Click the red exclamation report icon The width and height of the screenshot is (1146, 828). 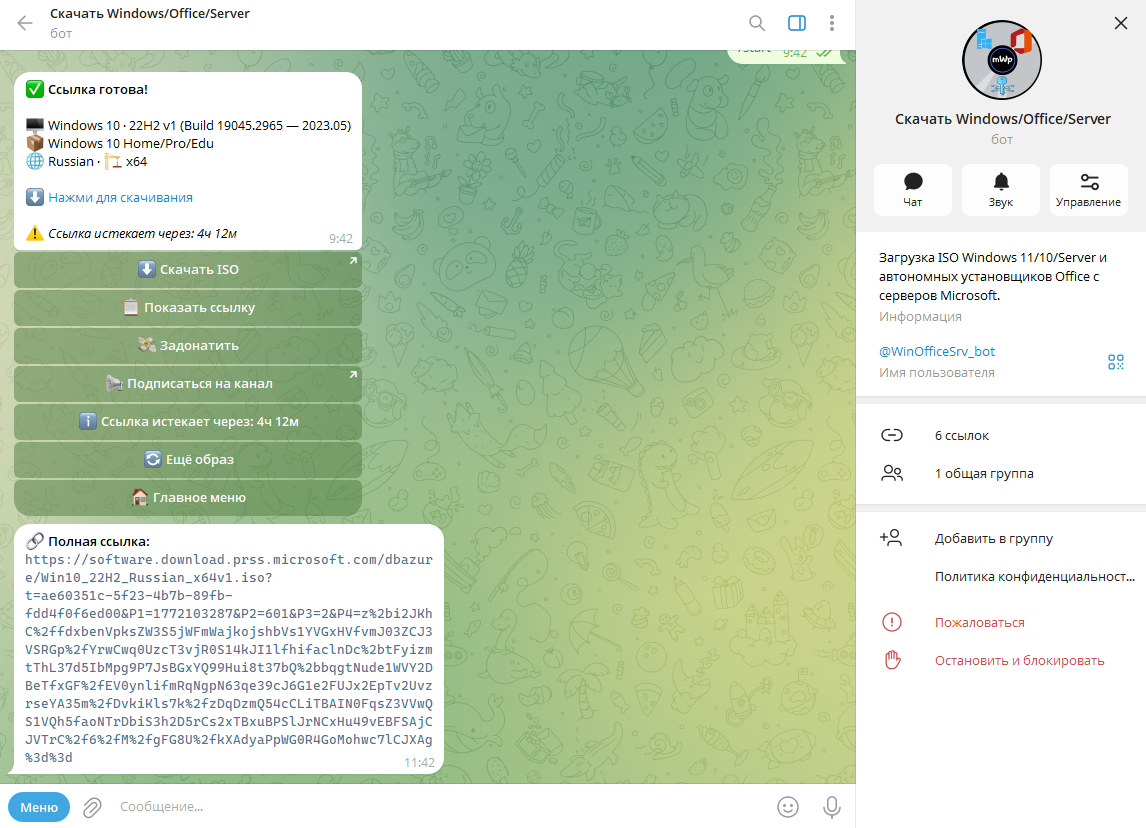892,623
